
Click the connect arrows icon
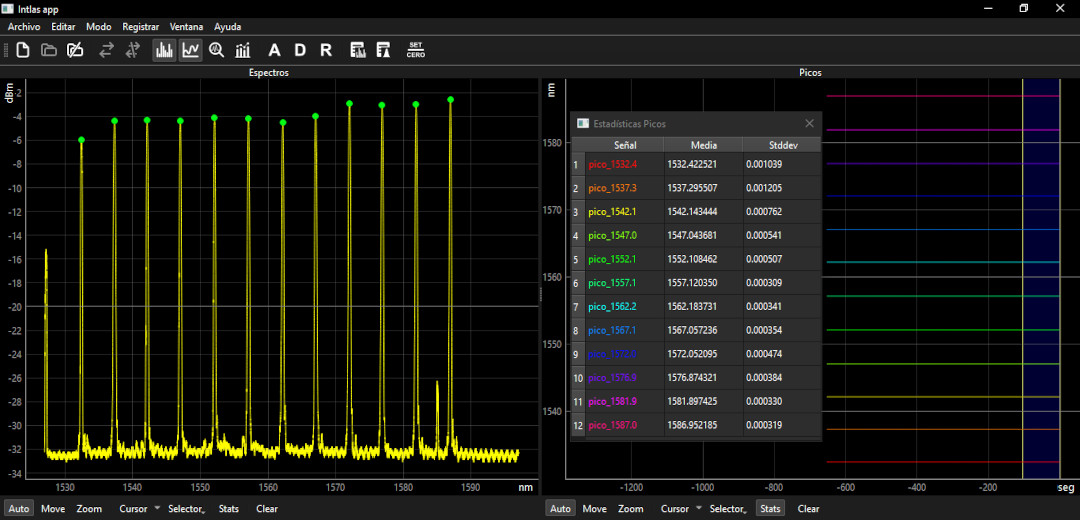pos(106,50)
